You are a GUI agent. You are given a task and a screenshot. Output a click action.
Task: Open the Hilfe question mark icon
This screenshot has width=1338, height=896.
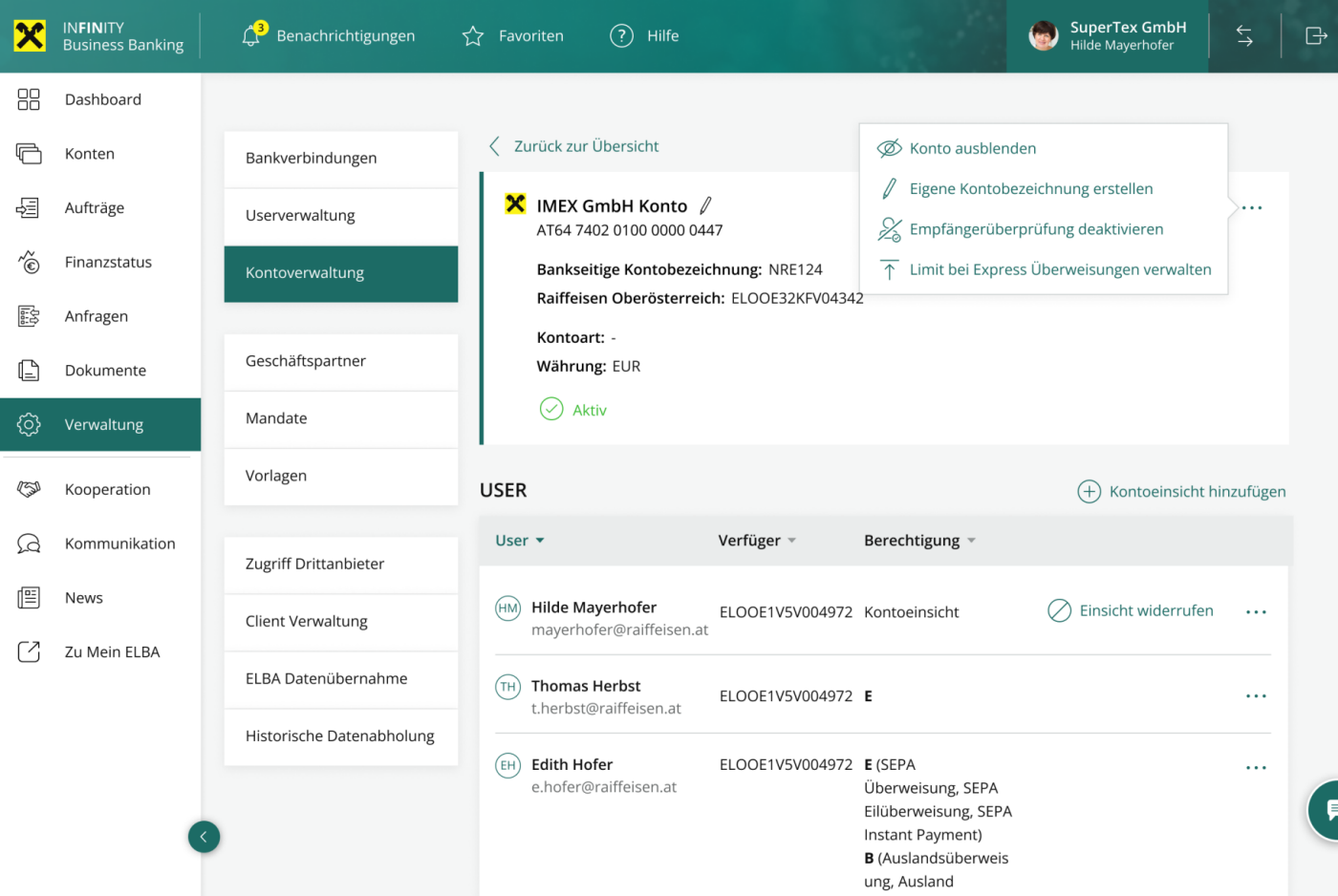(621, 36)
